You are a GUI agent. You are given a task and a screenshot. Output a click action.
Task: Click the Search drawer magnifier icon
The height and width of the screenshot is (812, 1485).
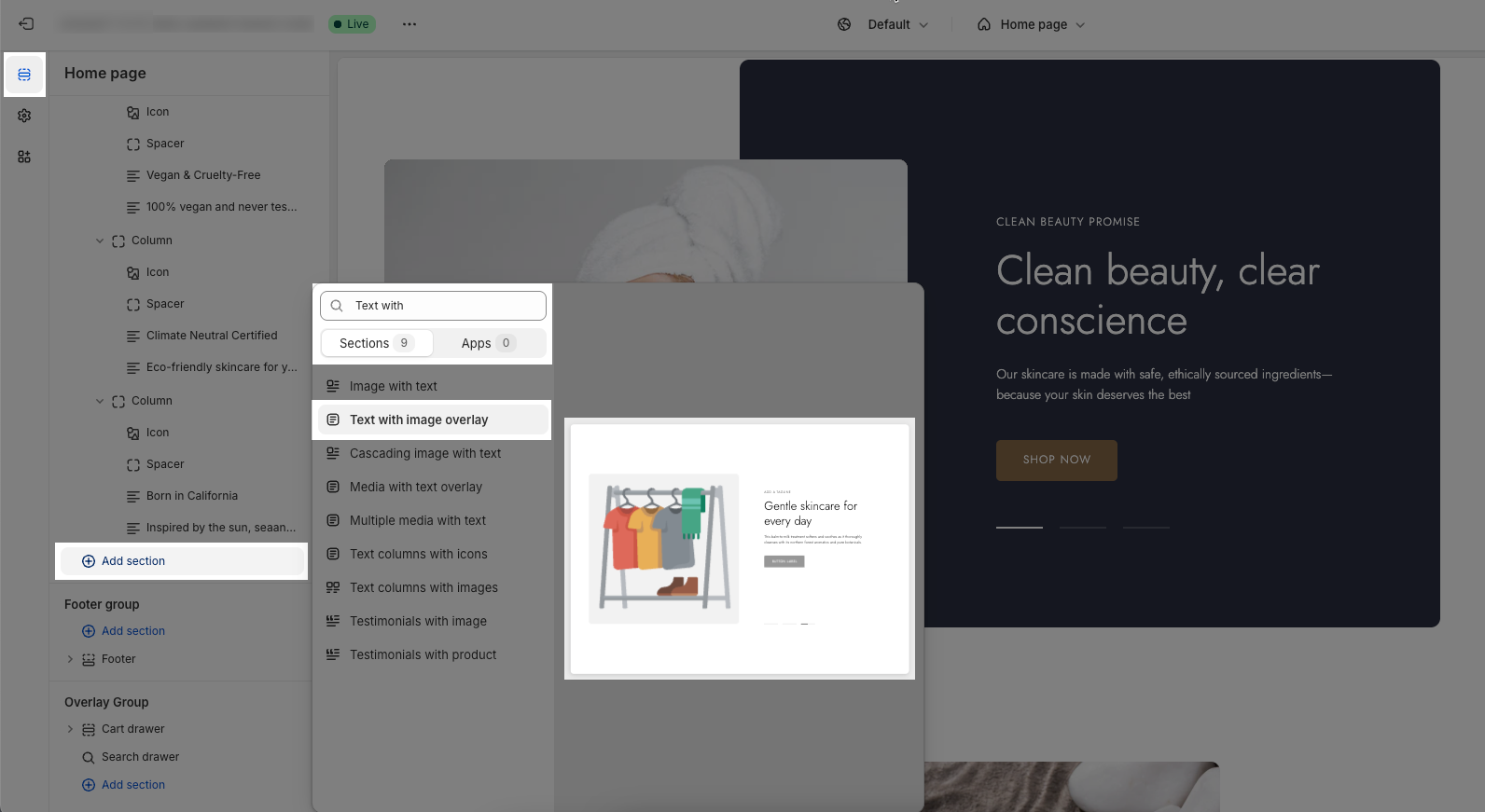pyautogui.click(x=89, y=757)
